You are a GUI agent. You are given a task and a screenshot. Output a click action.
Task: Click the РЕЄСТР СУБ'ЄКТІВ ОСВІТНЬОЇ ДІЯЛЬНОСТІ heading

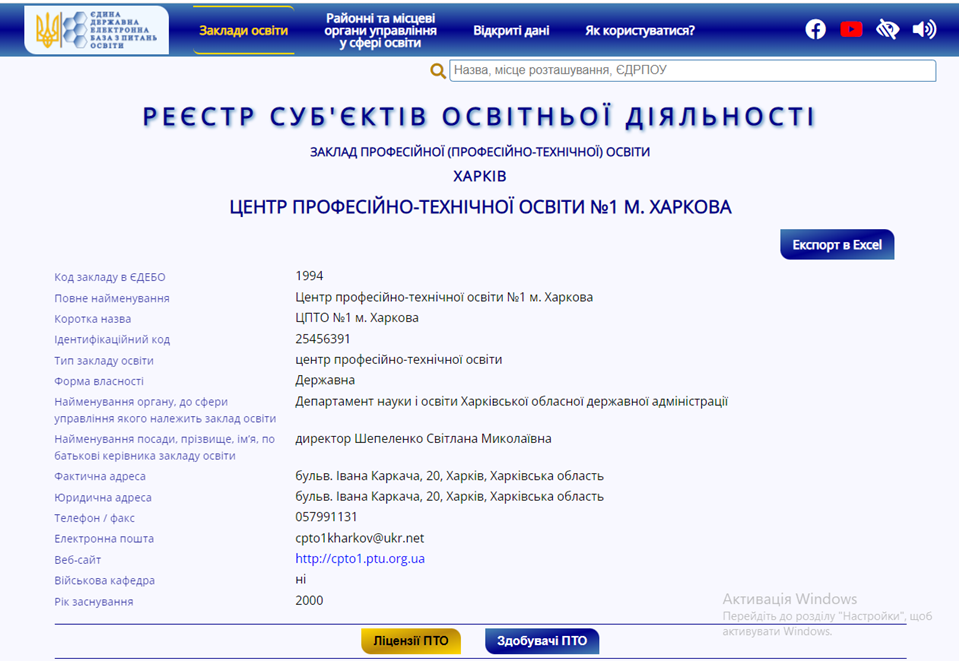pos(480,117)
